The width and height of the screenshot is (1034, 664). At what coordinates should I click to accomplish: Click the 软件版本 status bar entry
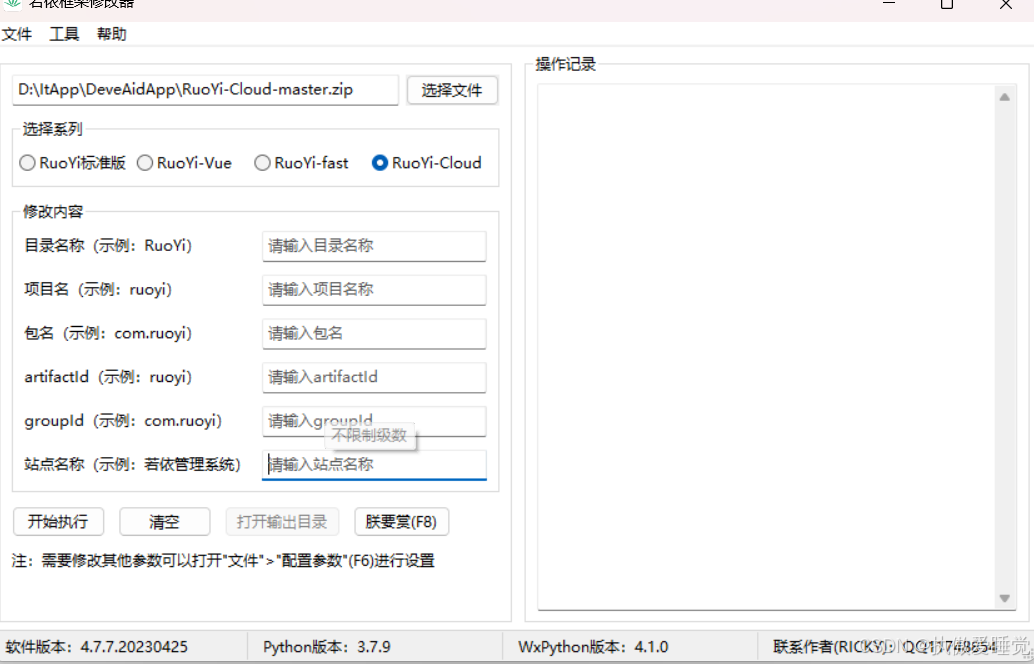[x=96, y=647]
